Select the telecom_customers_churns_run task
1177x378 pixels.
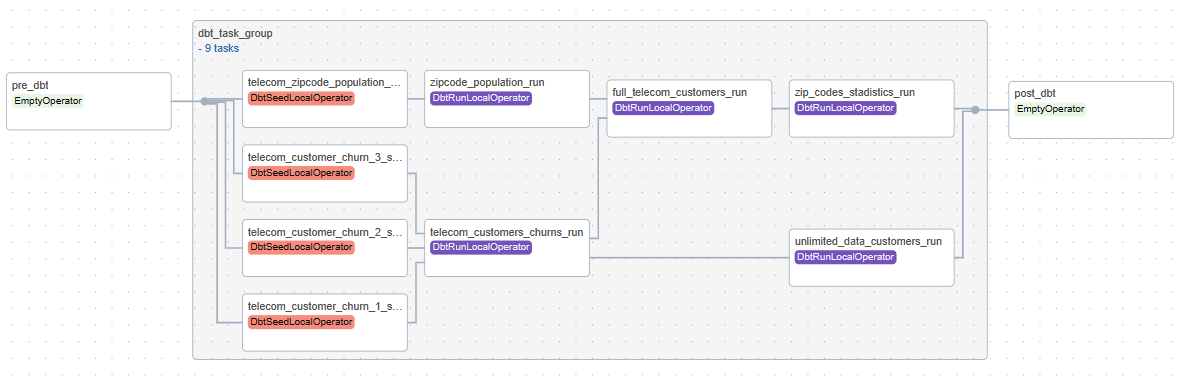507,248
